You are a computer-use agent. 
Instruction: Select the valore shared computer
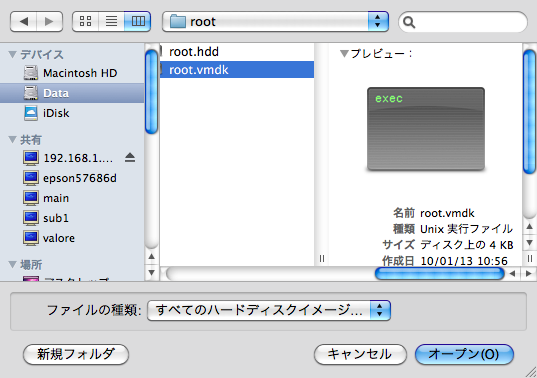(x=72, y=238)
